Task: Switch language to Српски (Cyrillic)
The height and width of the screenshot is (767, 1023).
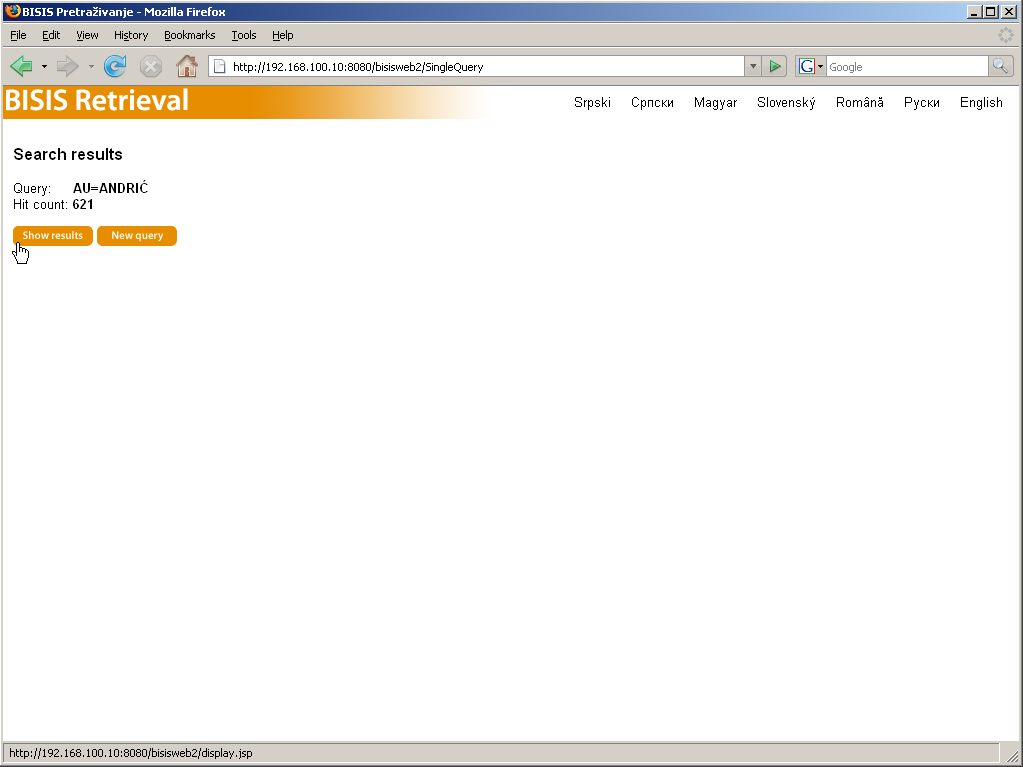Action: [x=652, y=102]
